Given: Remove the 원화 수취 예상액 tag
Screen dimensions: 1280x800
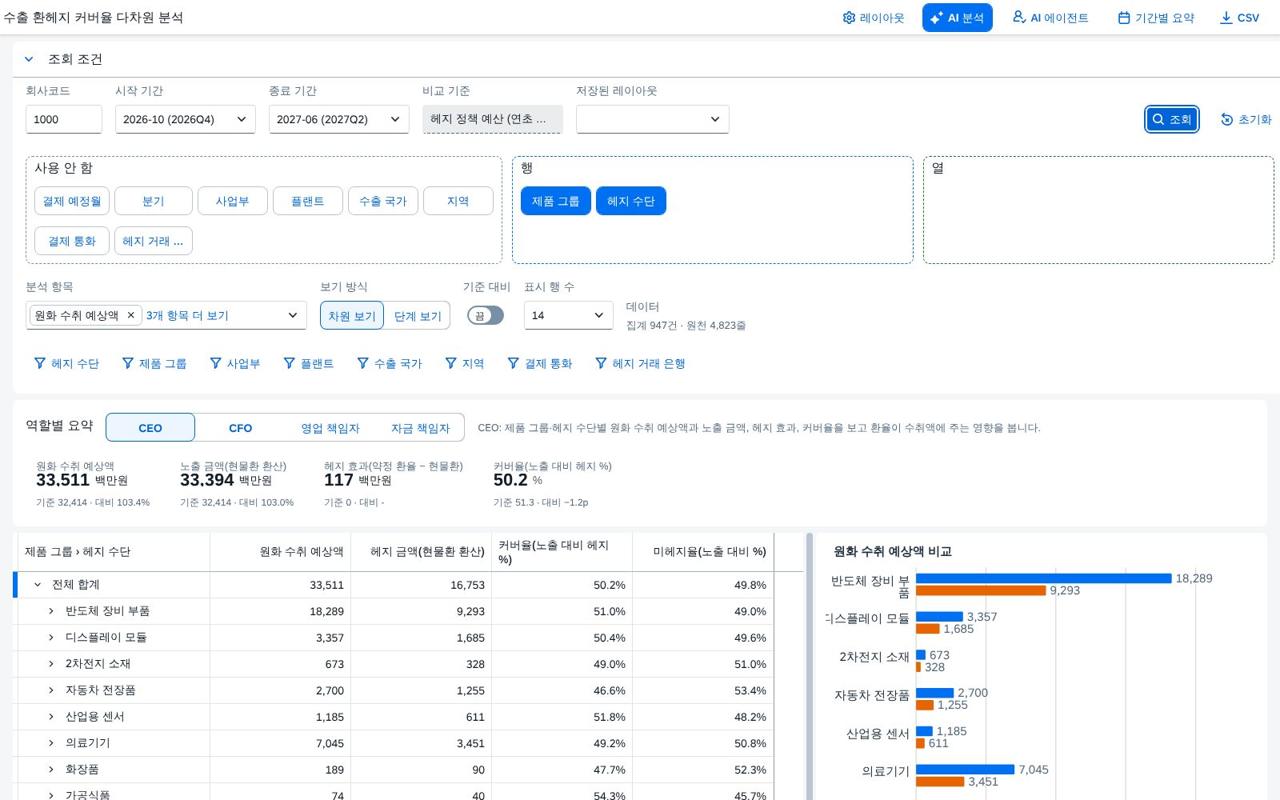Looking at the screenshot, I should click(x=130, y=315).
